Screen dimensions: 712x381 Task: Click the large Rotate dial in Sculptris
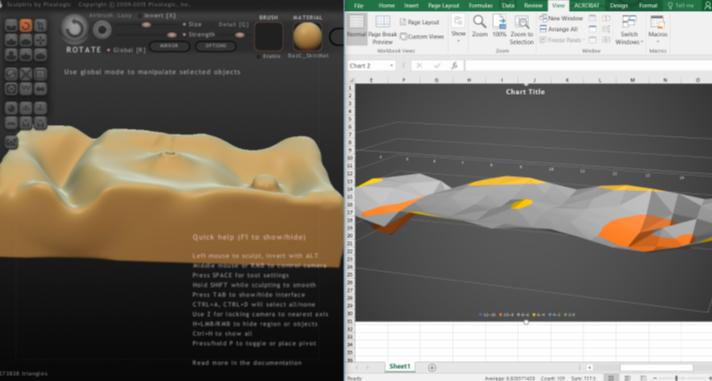(x=74, y=29)
